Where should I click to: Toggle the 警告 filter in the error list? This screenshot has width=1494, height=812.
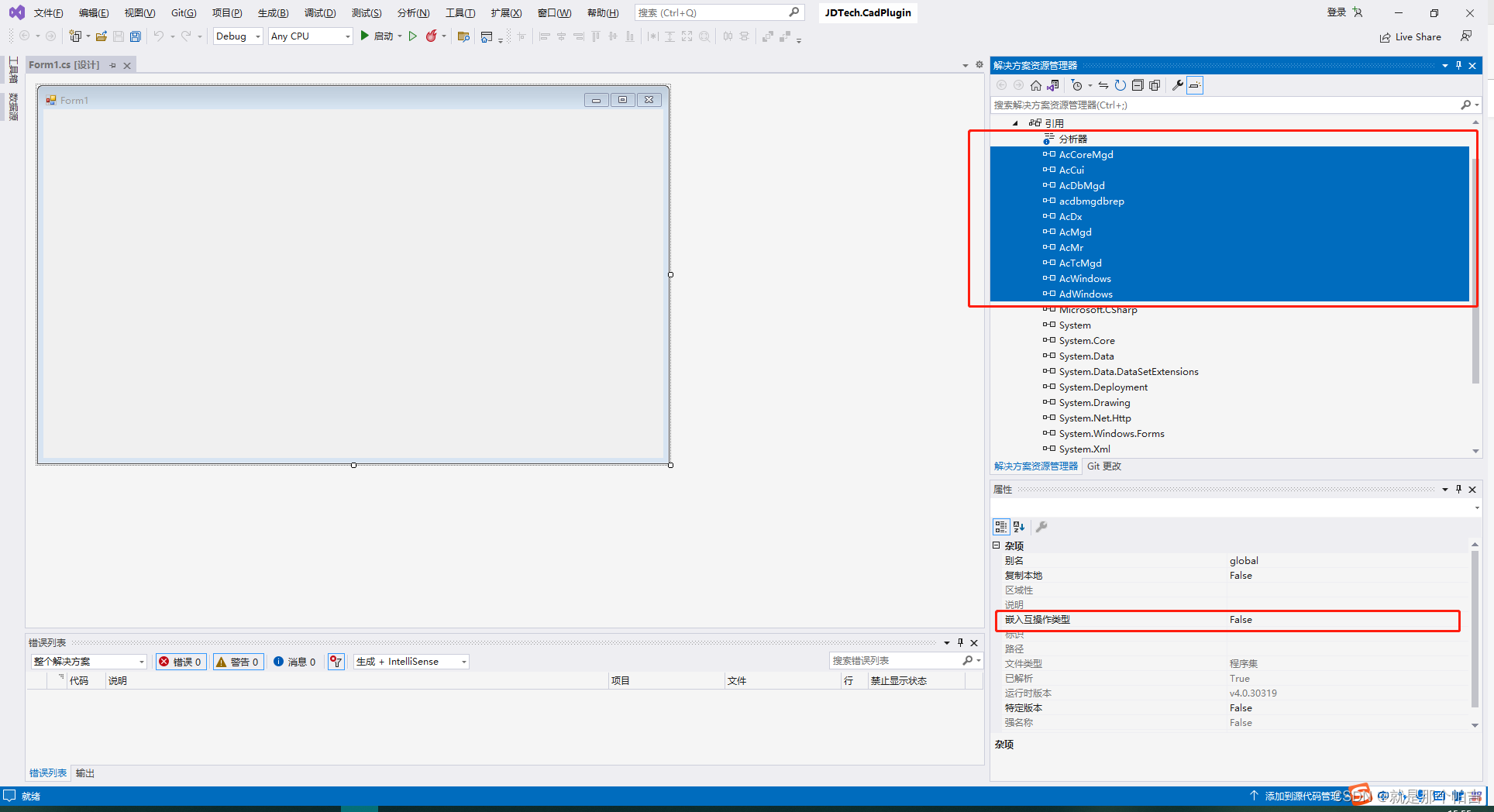tap(238, 661)
